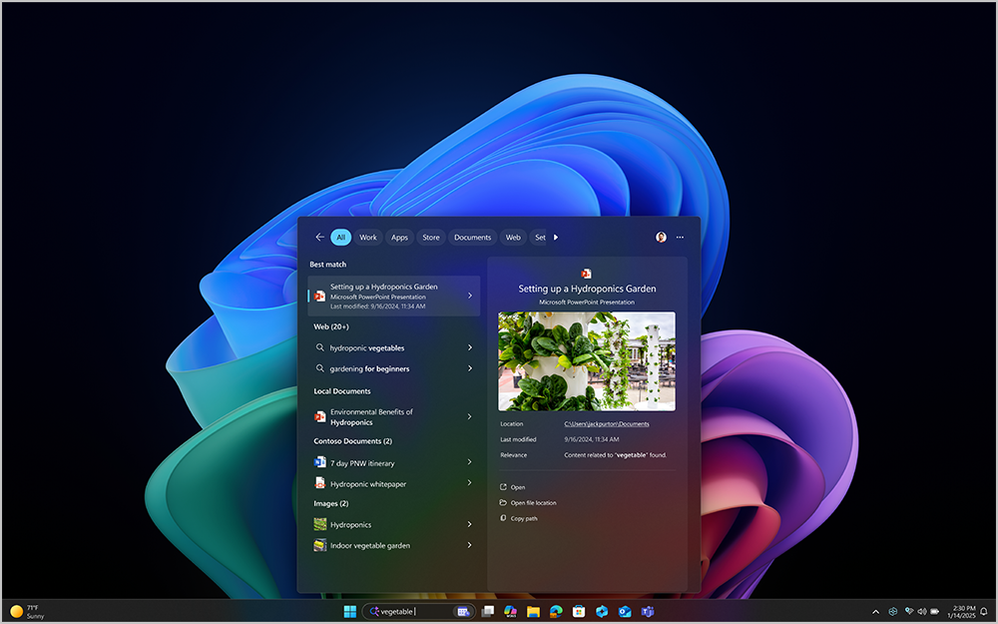Launch Outlook from the taskbar

[x=624, y=611]
